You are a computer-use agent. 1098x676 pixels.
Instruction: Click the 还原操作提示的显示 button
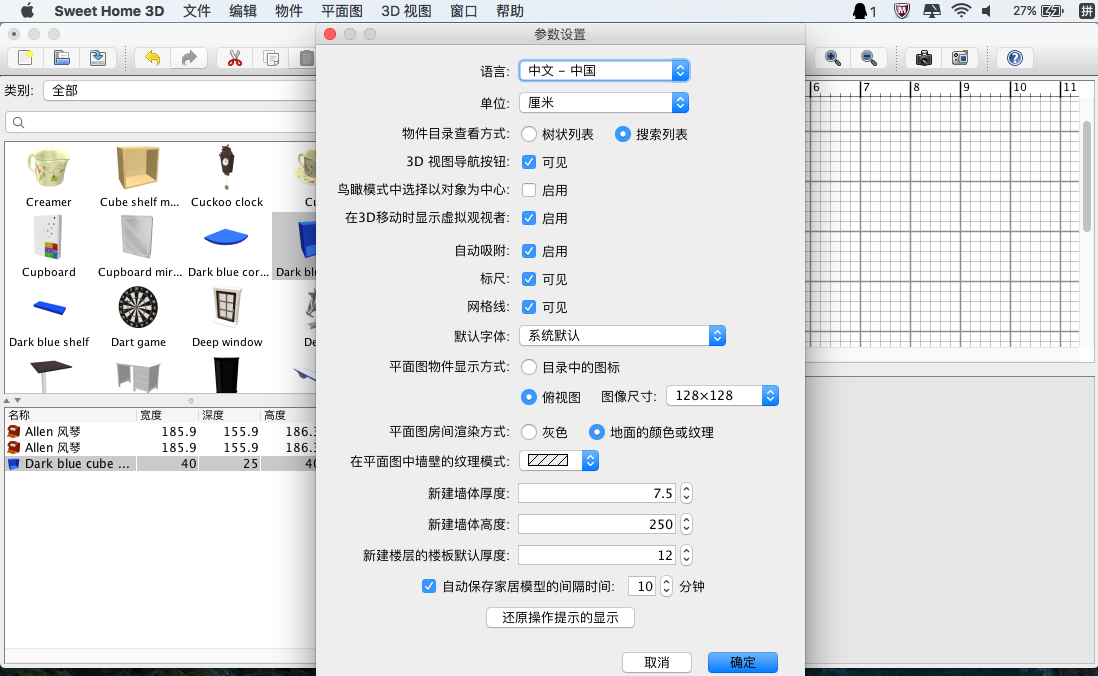click(559, 617)
